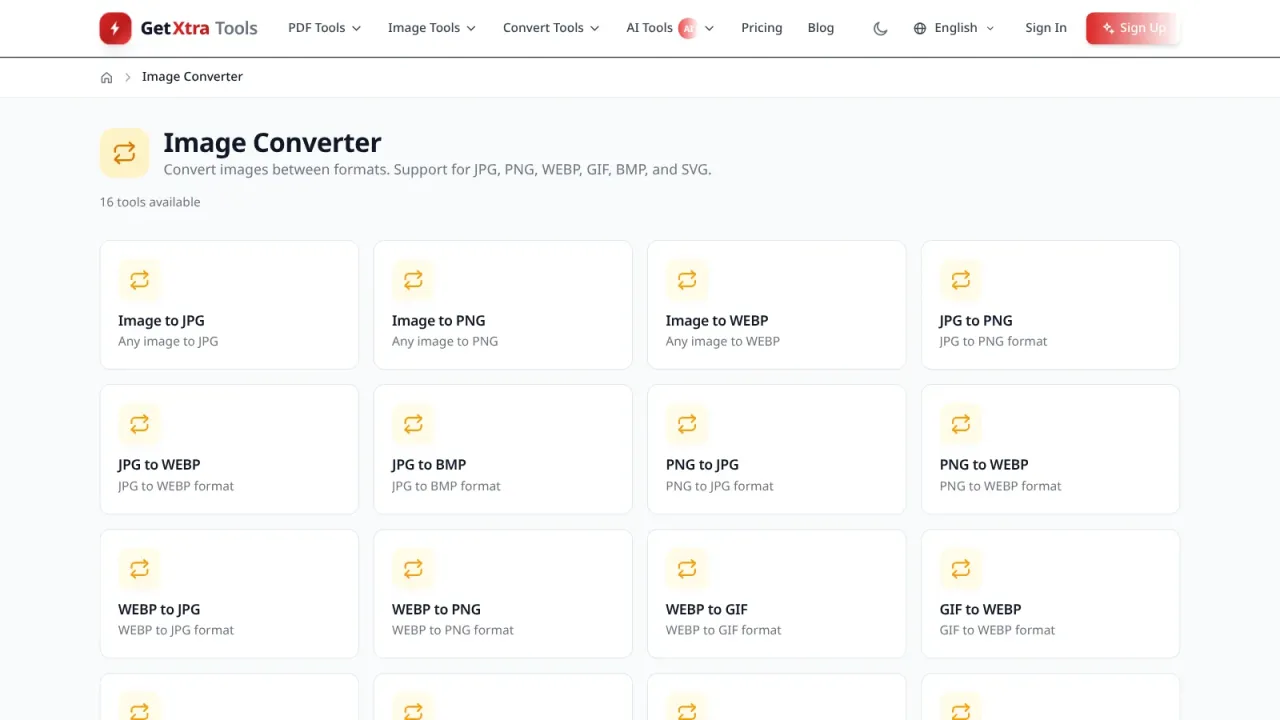The height and width of the screenshot is (720, 1280).
Task: Expand the PDF Tools dropdown menu
Action: click(x=325, y=28)
